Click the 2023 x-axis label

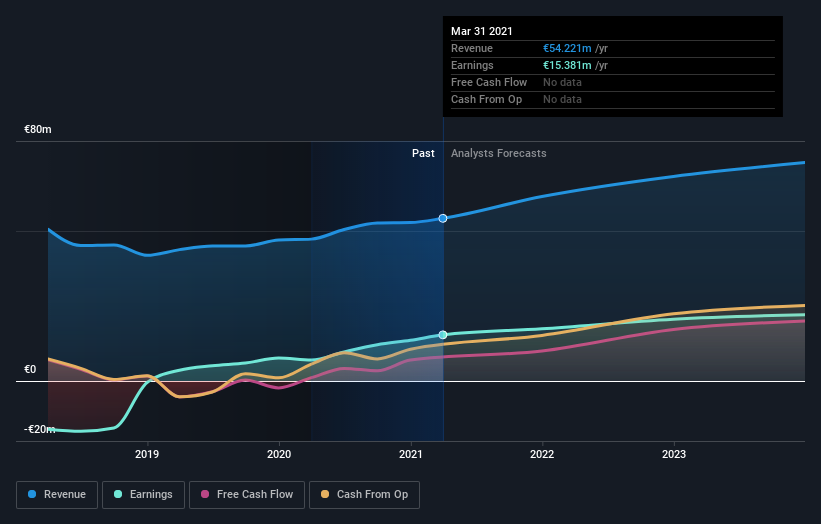coord(674,454)
